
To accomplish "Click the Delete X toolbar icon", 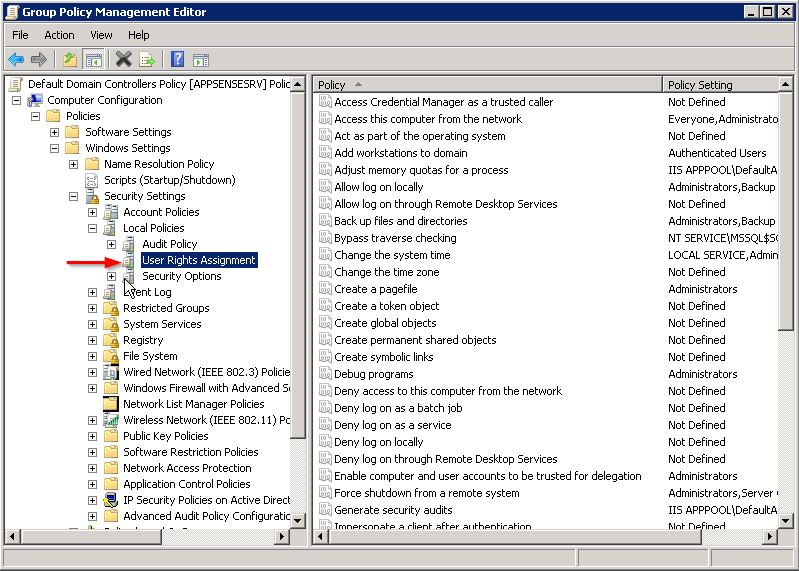I will click(x=123, y=60).
